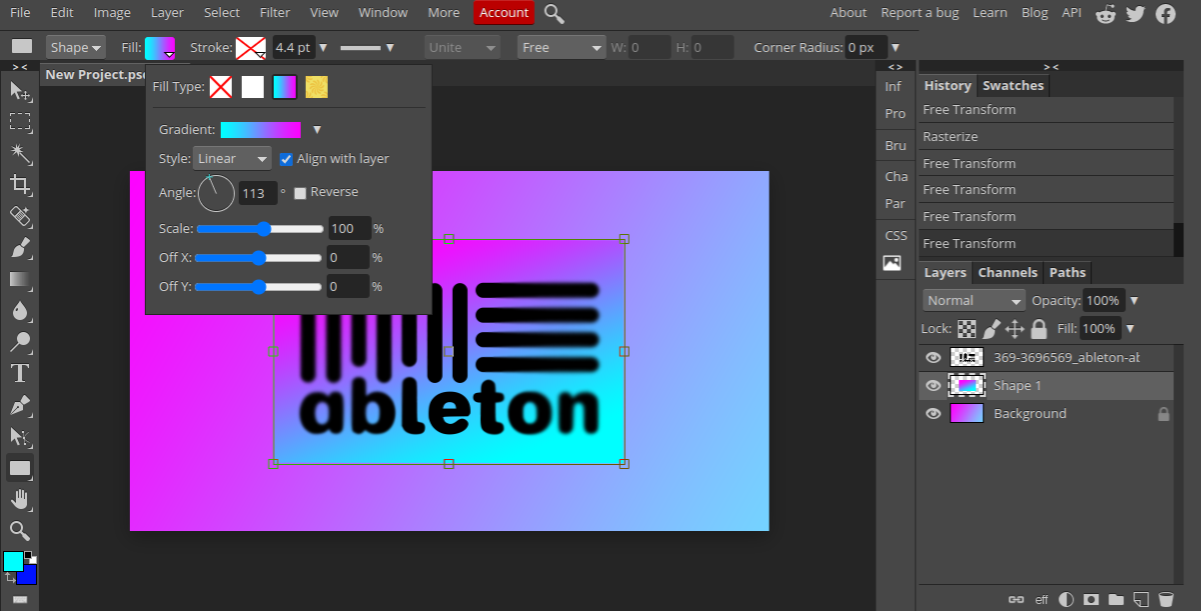Set Fill Type to none

(221, 87)
